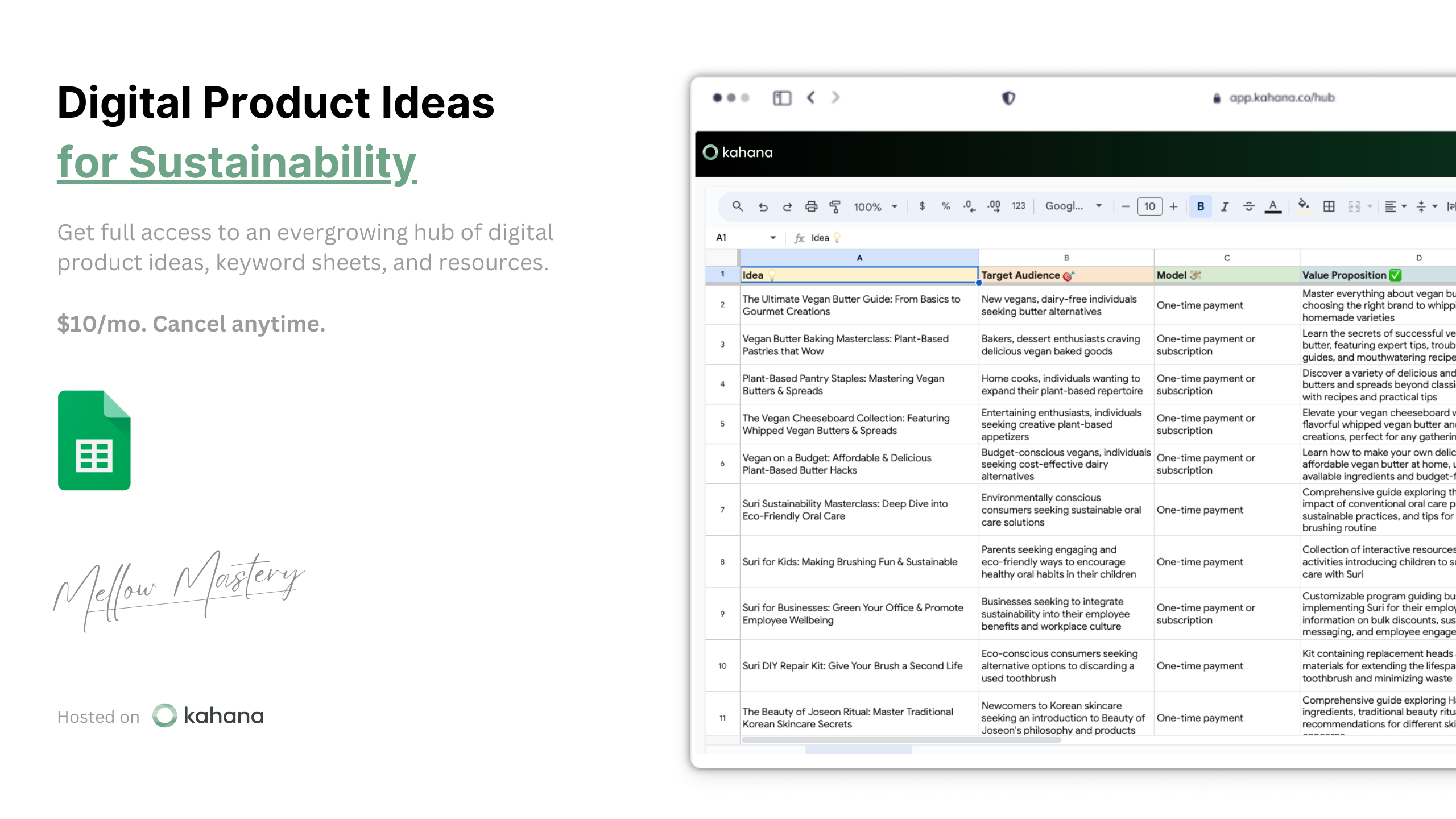
Task: Select 'Plant-Based Pantry Staples' cell
Action: click(x=859, y=384)
